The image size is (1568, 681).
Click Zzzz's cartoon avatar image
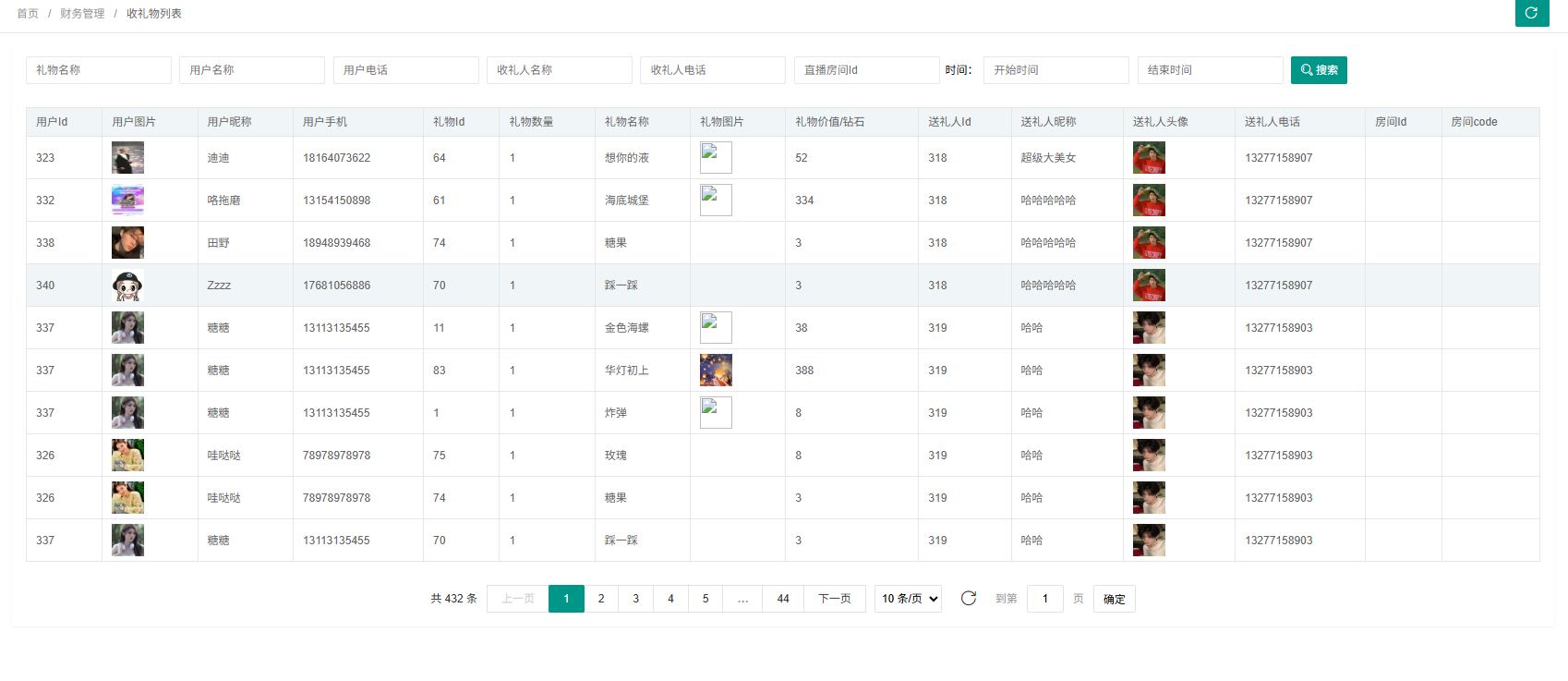pyautogui.click(x=127, y=286)
